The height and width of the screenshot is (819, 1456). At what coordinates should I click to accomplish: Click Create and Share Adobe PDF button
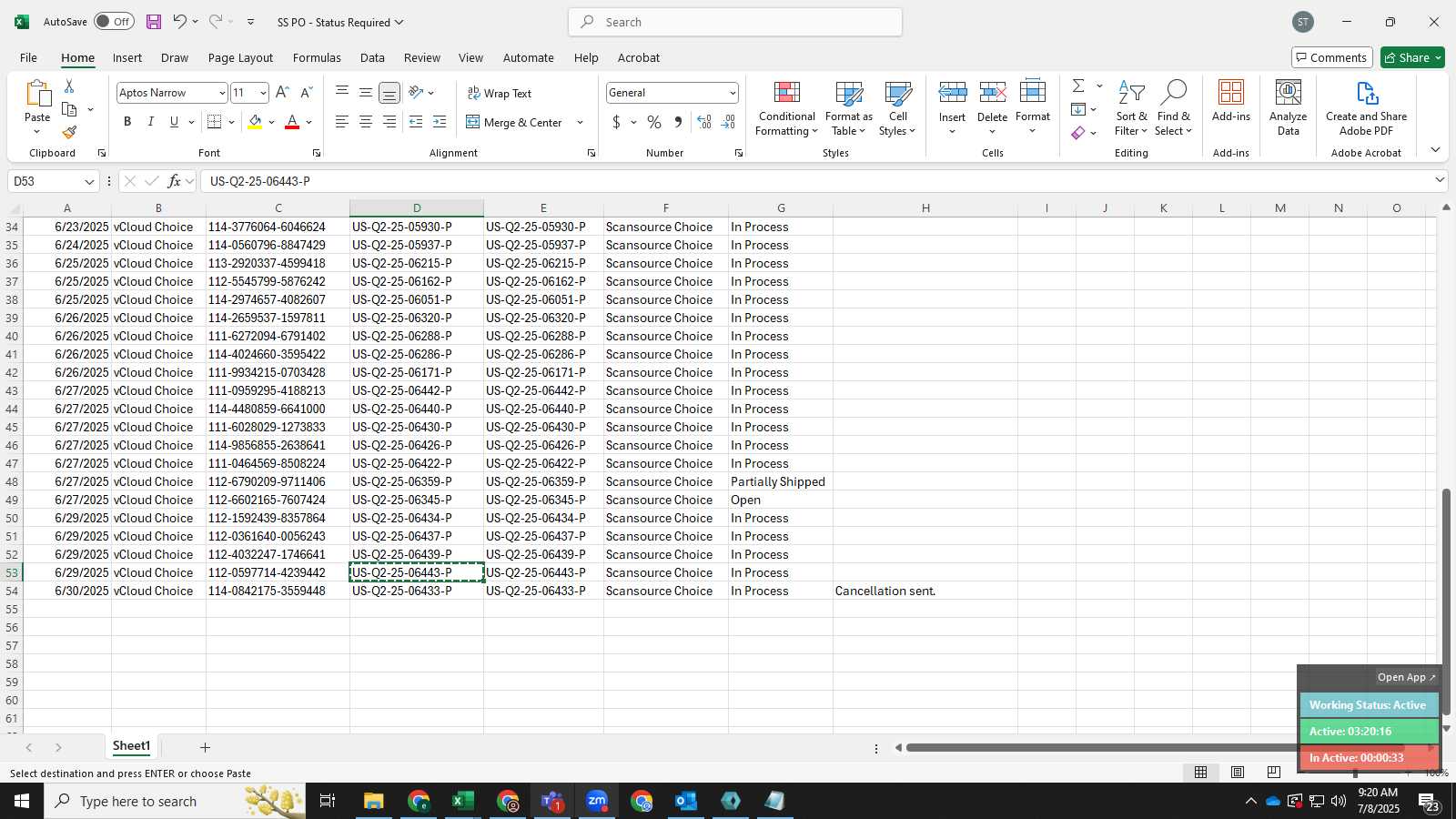tap(1366, 108)
